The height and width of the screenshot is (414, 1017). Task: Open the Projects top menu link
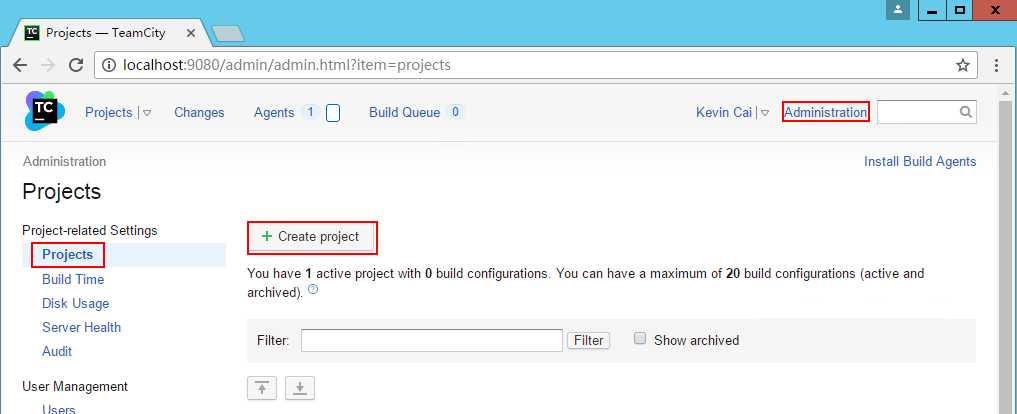coord(108,112)
